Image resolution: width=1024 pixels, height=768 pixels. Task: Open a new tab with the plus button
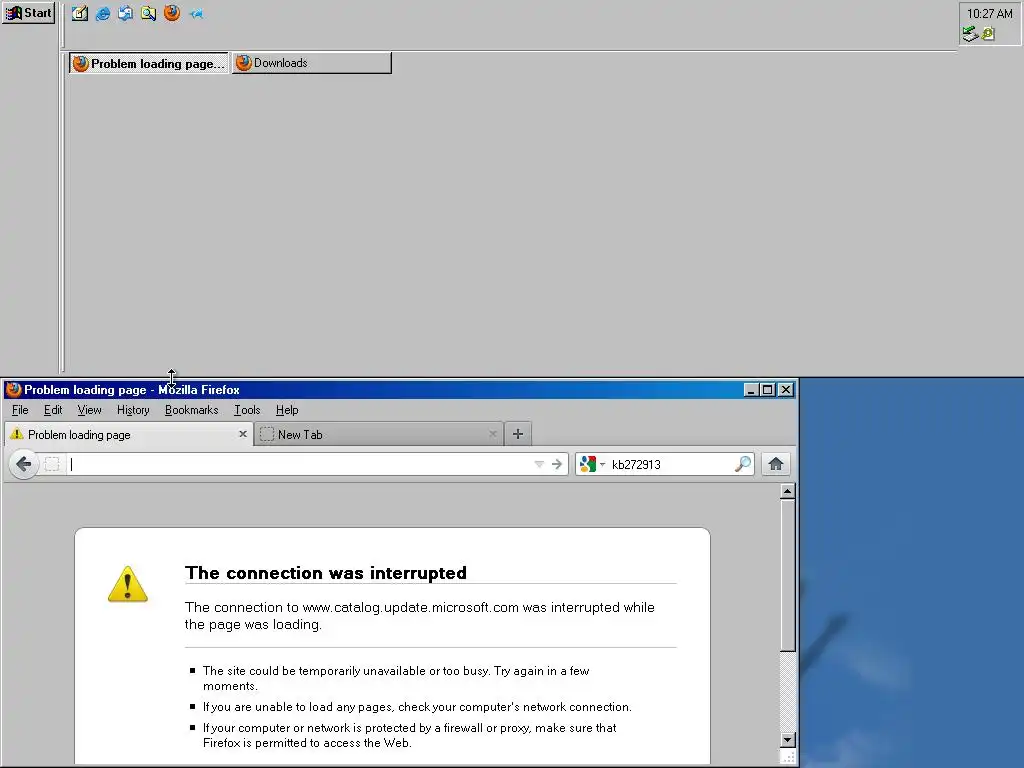(x=518, y=434)
